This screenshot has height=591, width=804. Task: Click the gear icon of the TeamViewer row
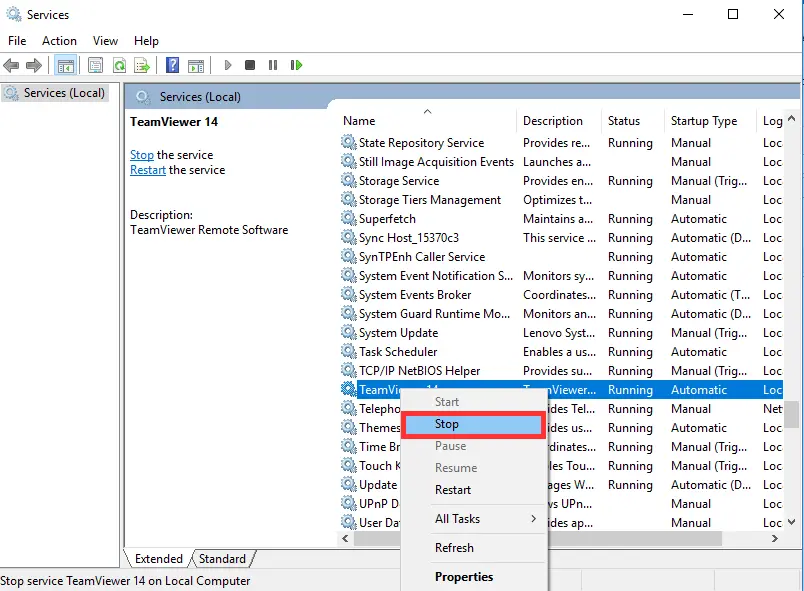click(349, 389)
